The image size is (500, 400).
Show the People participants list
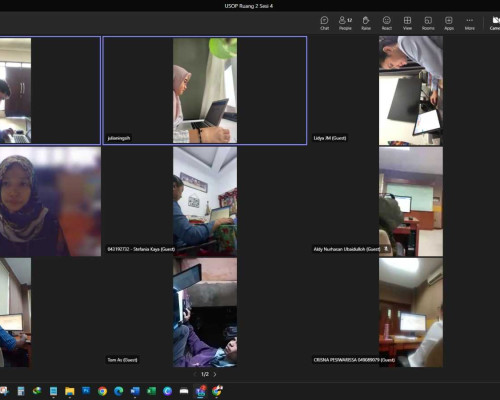point(345,23)
